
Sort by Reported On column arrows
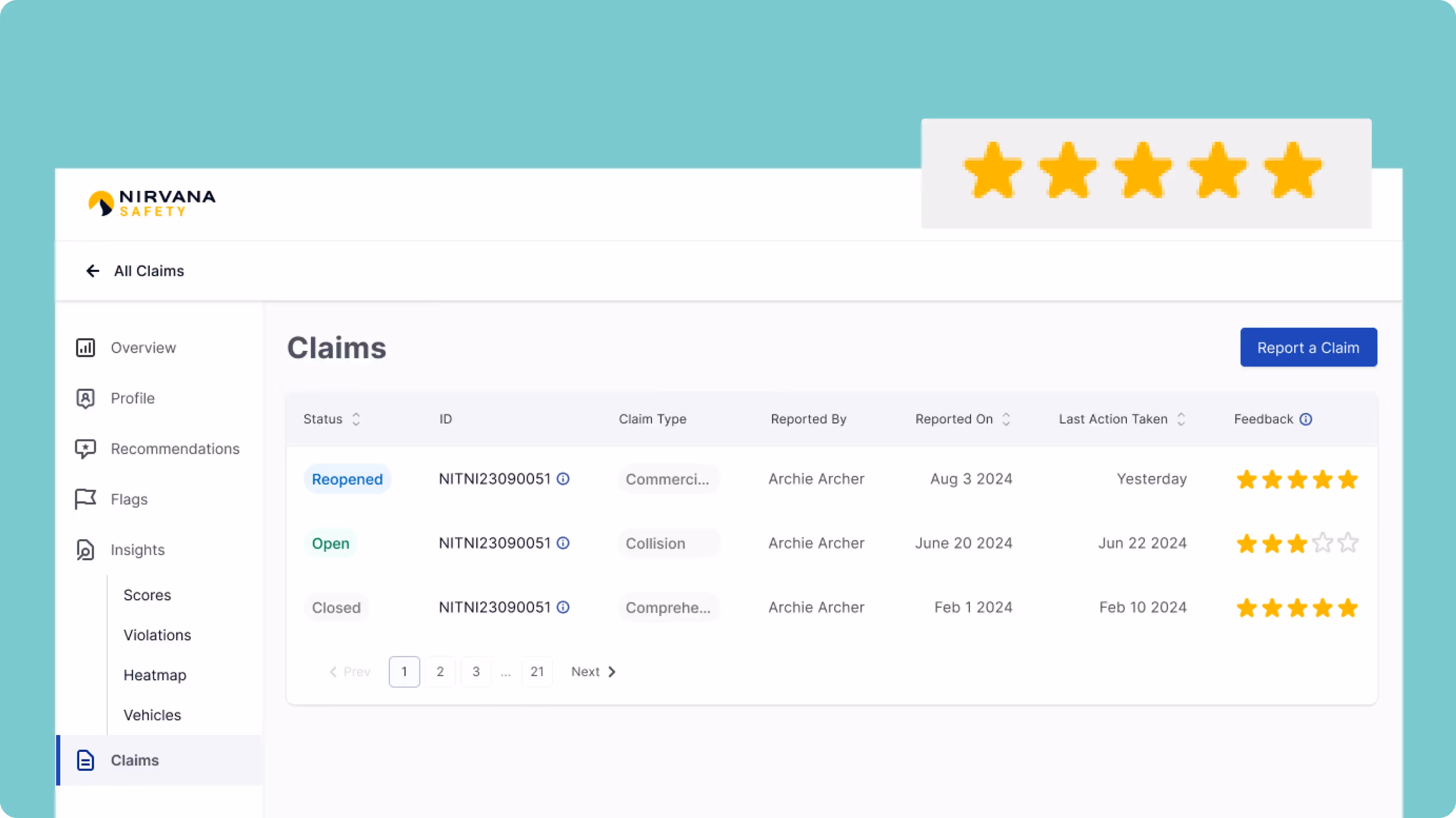pos(1006,419)
